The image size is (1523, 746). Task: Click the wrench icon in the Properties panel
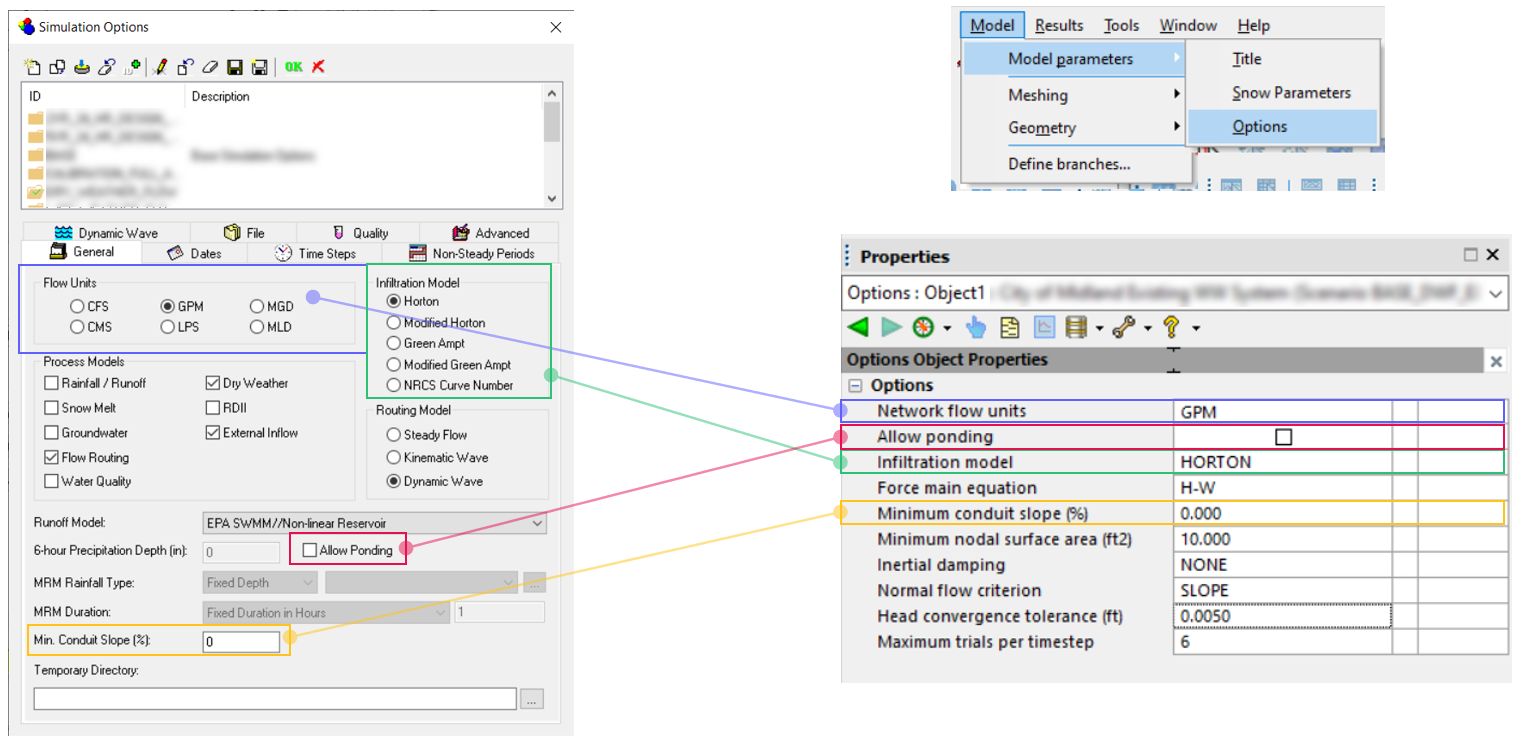1124,327
